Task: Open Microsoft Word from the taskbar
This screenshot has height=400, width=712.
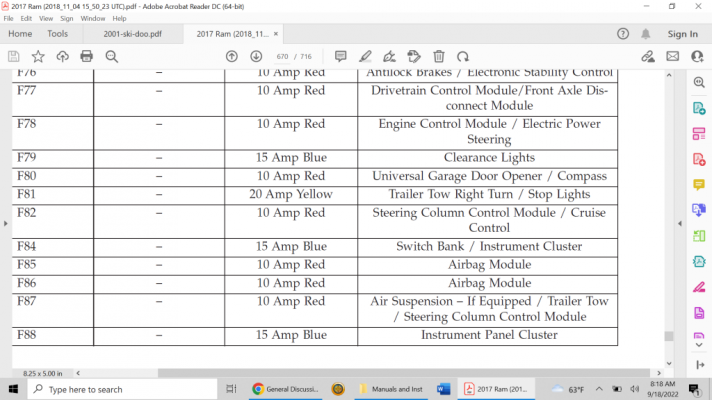Action: click(x=443, y=389)
